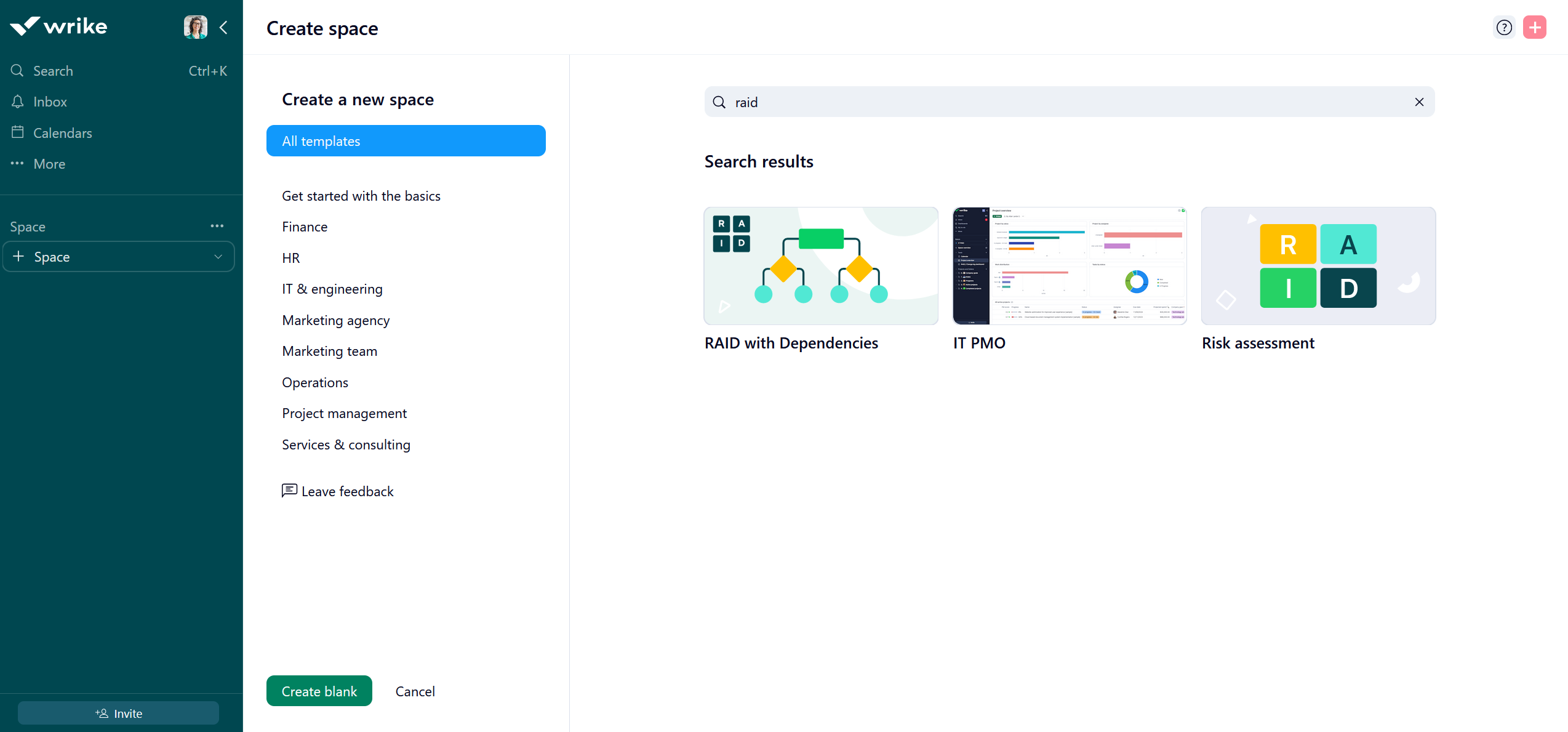Select the Project management category
This screenshot has height=732, width=1568.
pos(344,413)
